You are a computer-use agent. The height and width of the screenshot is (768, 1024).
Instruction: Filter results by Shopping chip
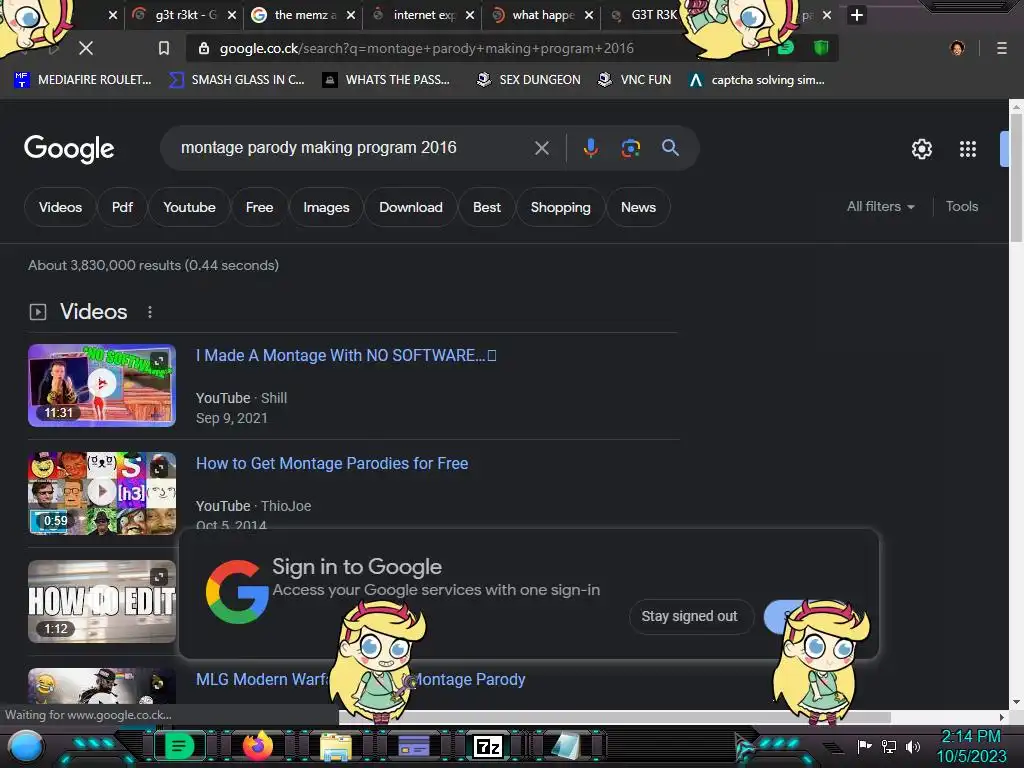coord(560,207)
